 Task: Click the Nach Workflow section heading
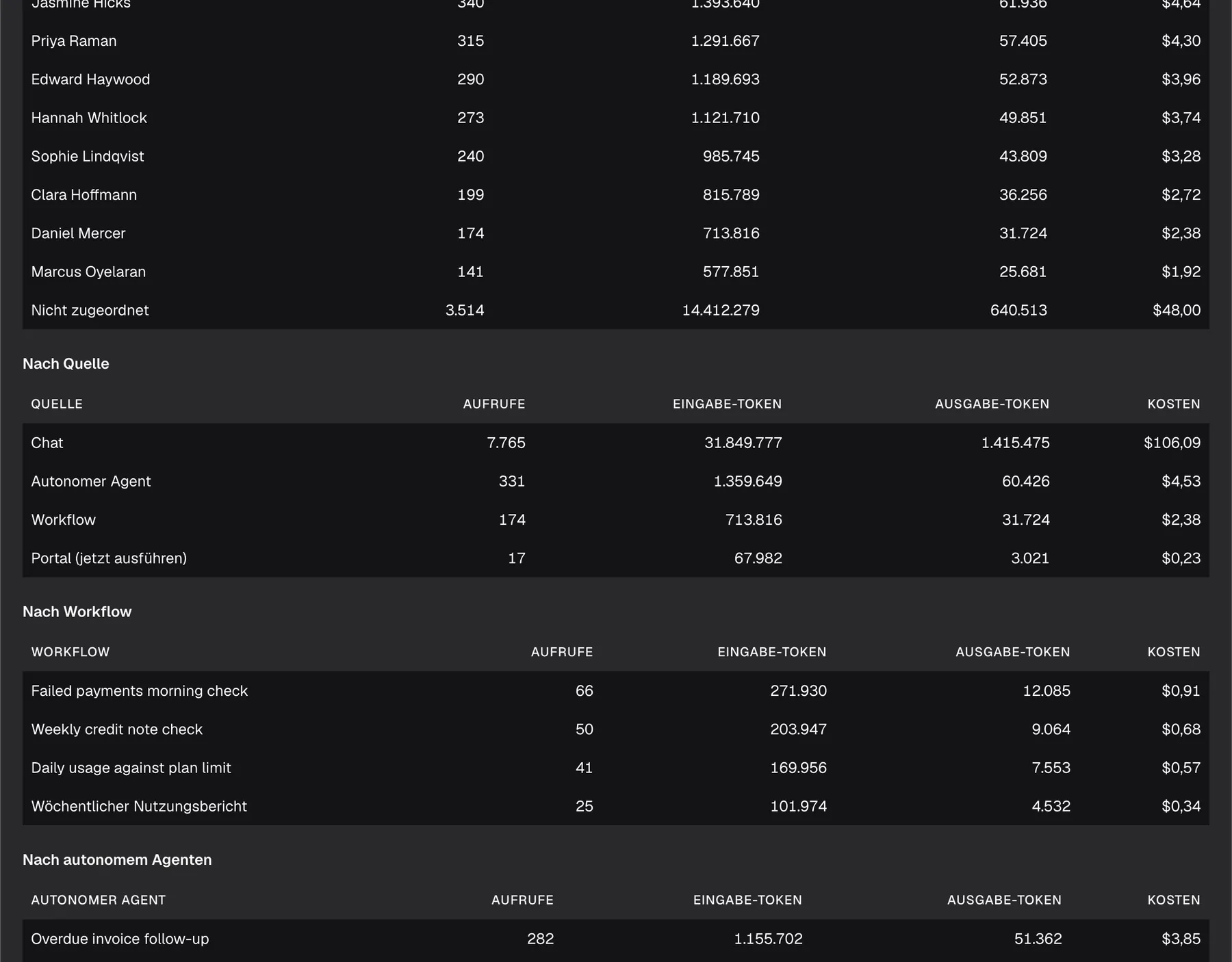pos(77,612)
